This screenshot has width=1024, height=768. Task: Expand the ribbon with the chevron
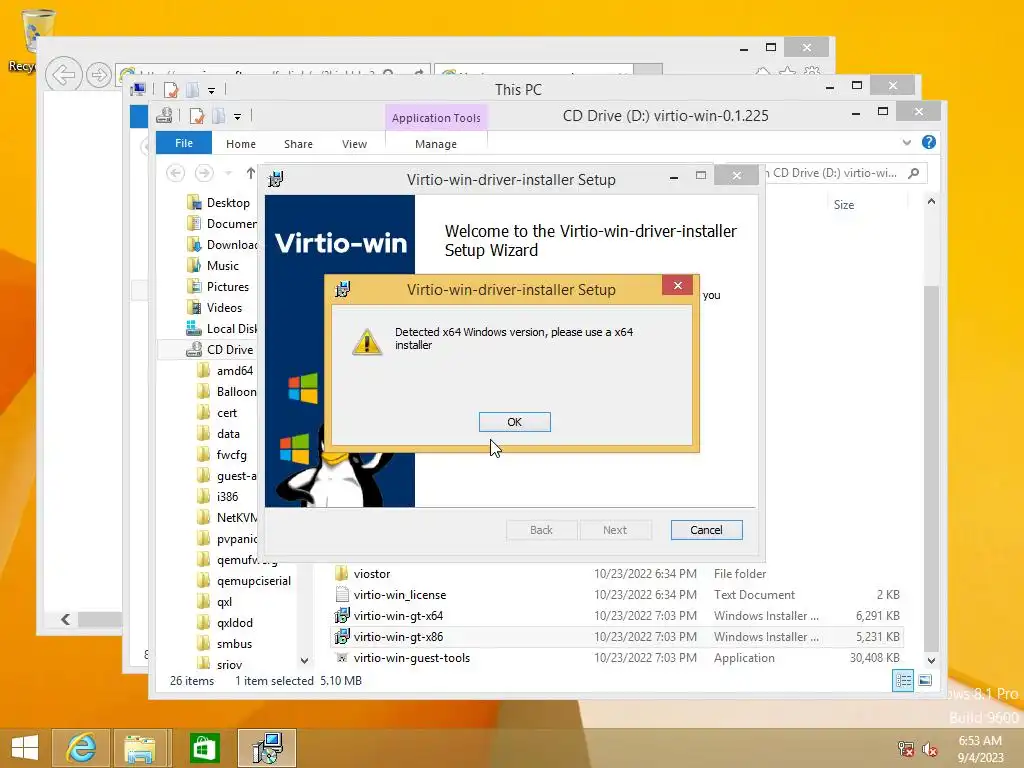tap(906, 142)
